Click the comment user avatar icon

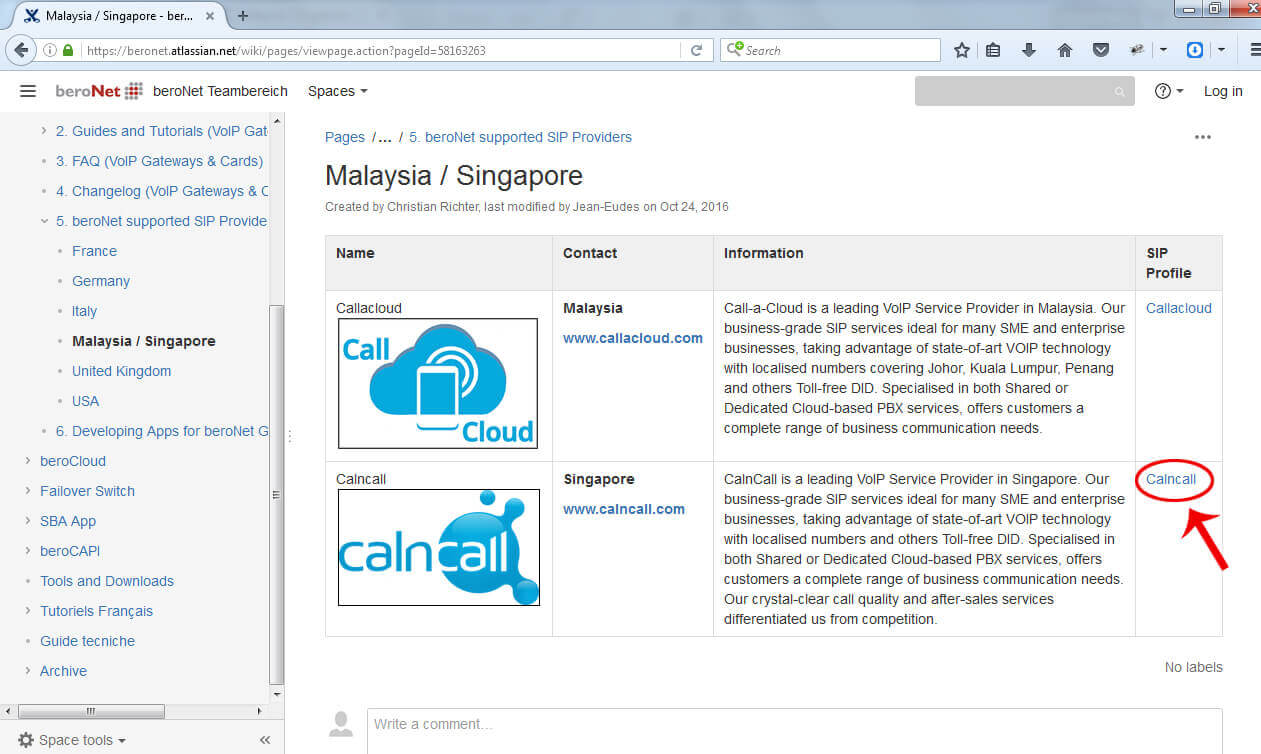342,723
